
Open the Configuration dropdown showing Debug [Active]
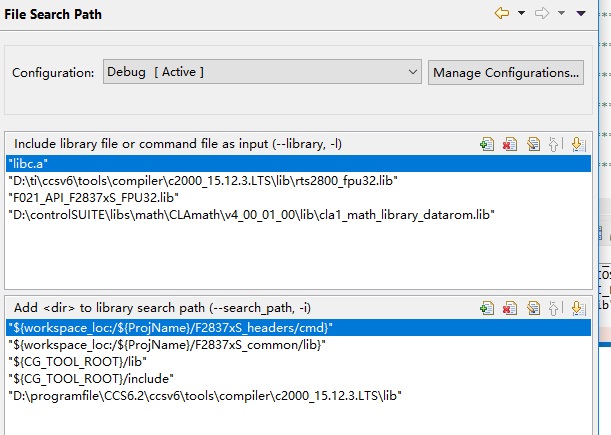(x=262, y=72)
